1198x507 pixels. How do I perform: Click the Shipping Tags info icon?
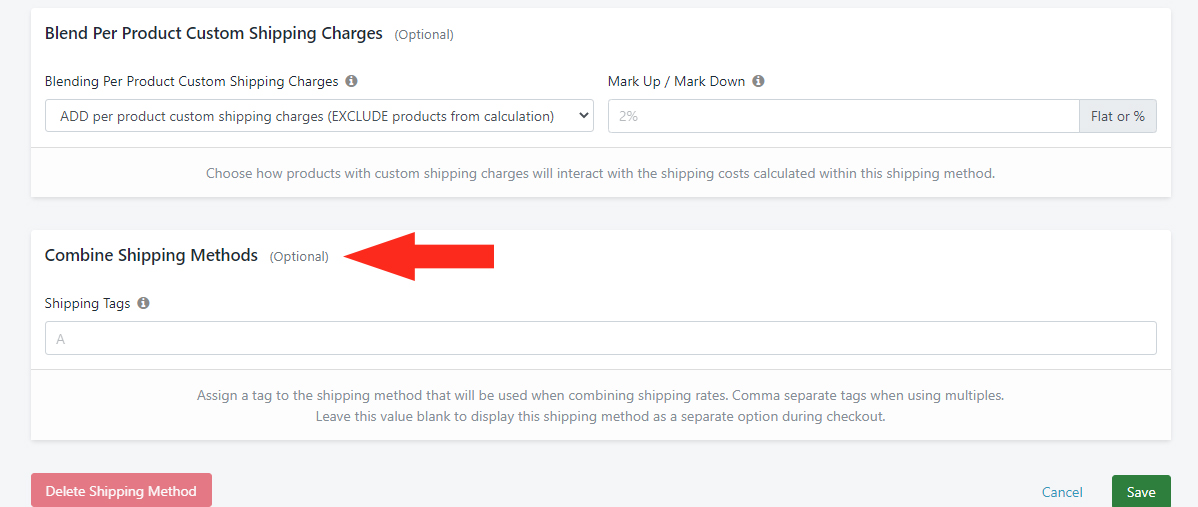pyautogui.click(x=143, y=303)
